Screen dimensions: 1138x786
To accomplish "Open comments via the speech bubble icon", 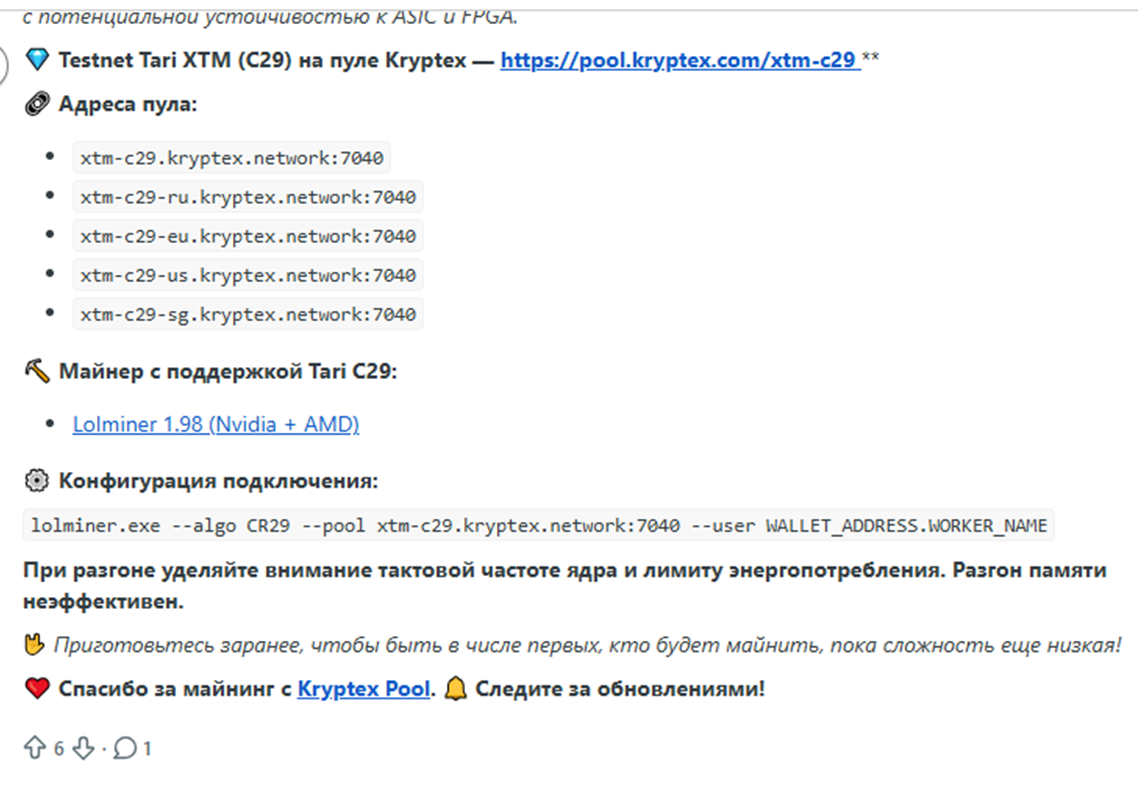I will coord(125,747).
